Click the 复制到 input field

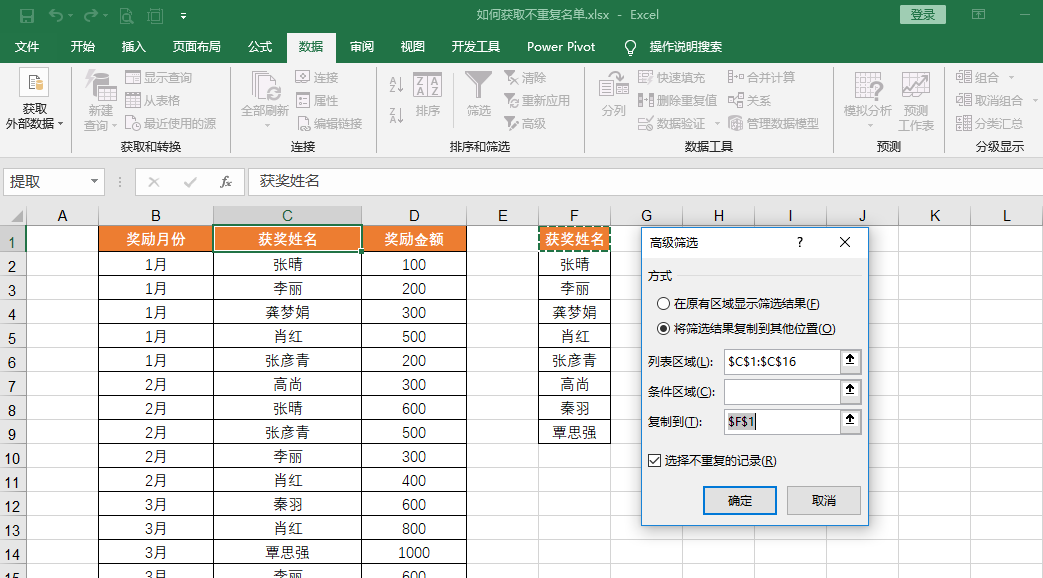click(782, 421)
